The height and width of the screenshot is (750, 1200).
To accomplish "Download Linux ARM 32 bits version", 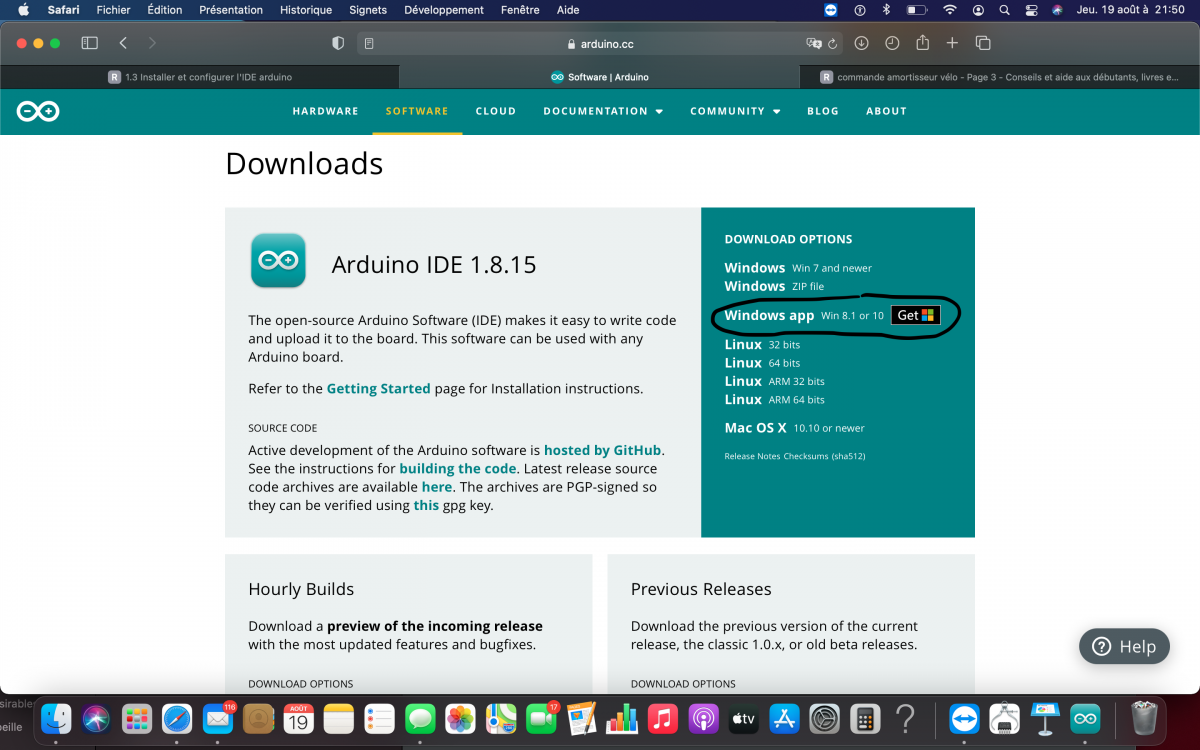I will (x=775, y=381).
